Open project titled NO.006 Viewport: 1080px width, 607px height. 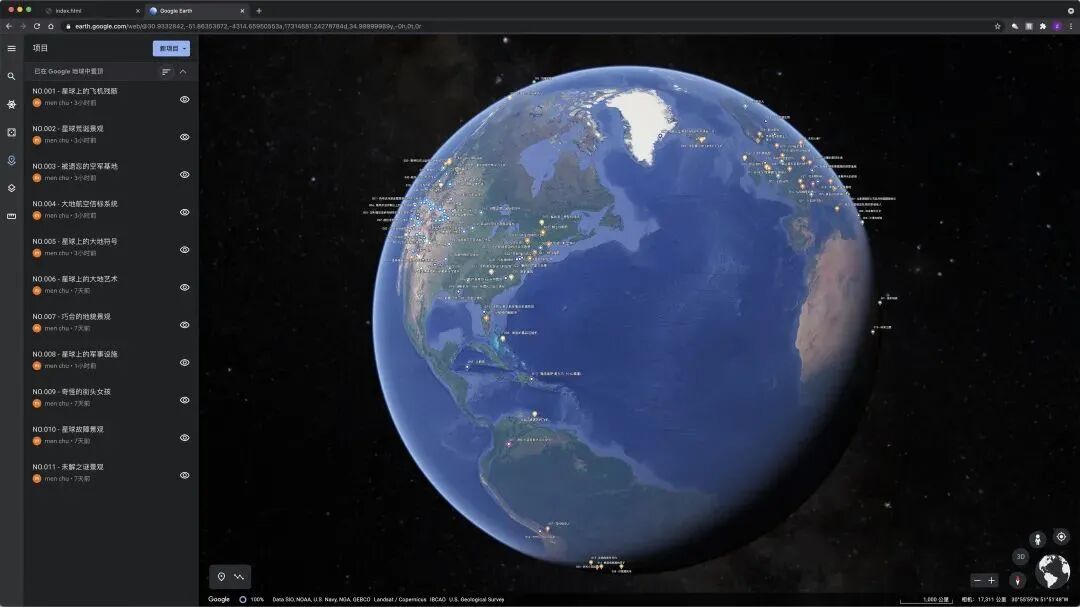(75, 279)
